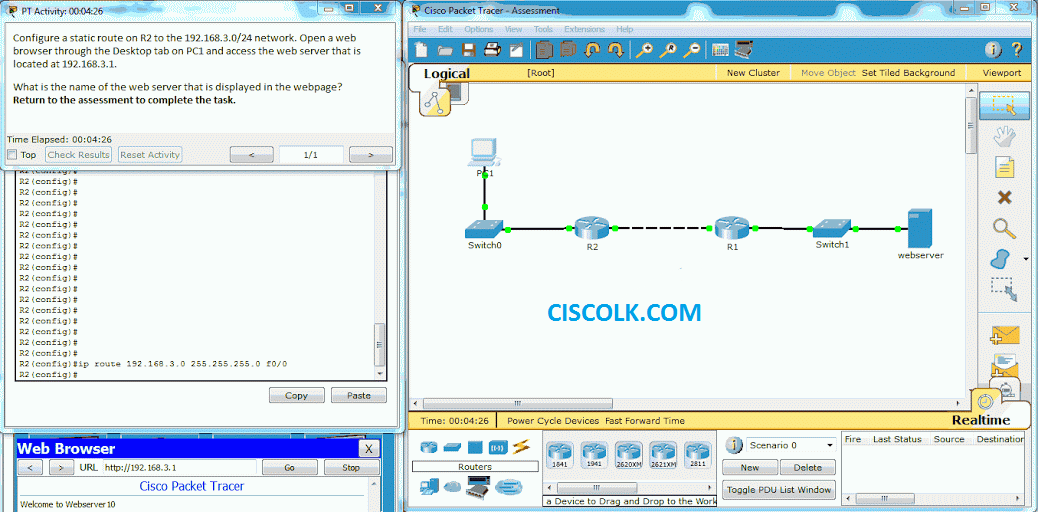Select the End Devices category icon

click(429, 487)
